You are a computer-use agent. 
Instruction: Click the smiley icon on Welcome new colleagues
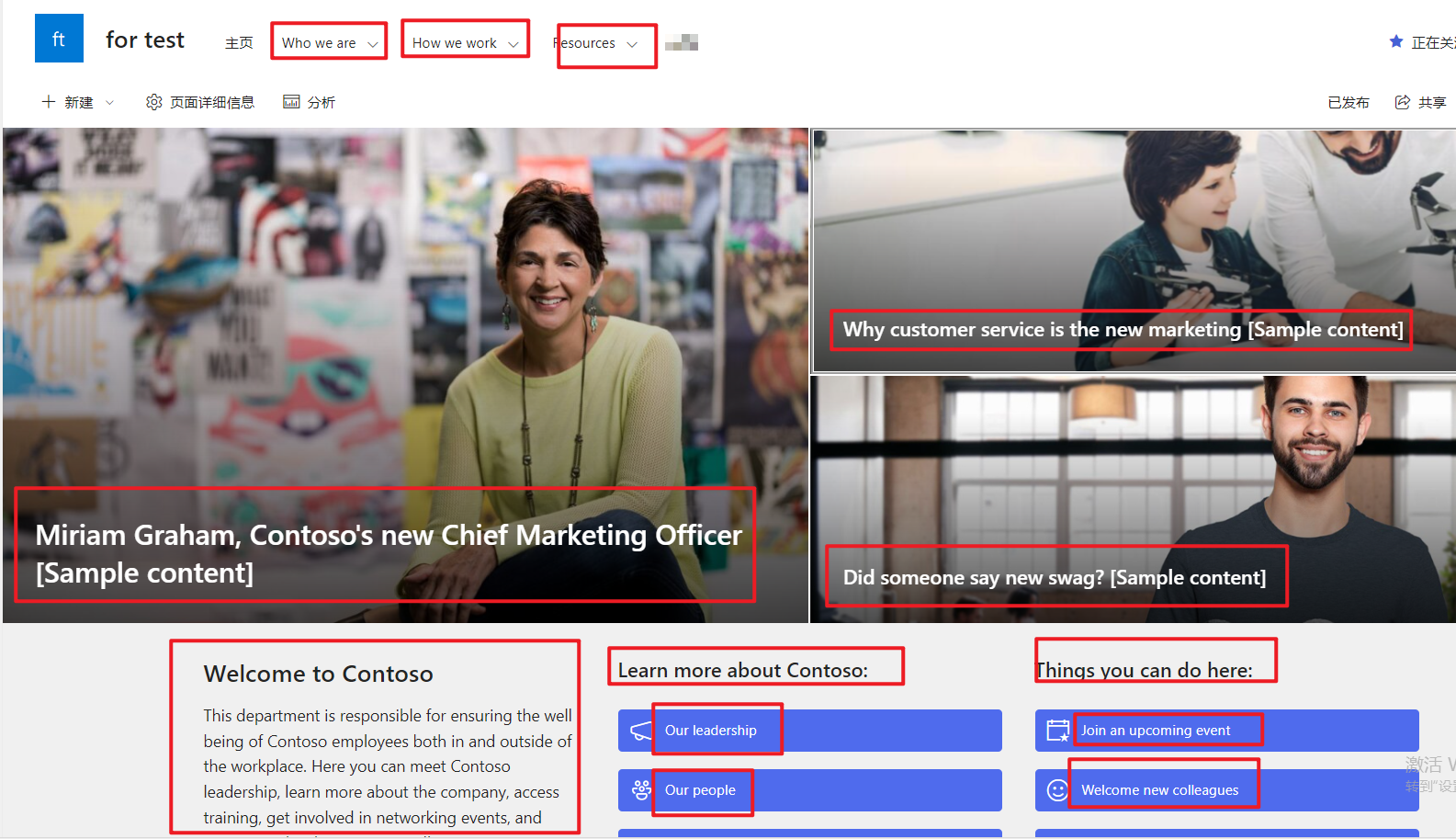point(1058,790)
